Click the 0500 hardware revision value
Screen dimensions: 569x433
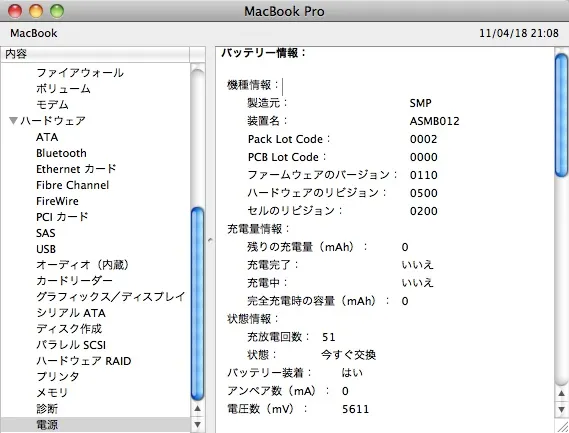(x=423, y=193)
